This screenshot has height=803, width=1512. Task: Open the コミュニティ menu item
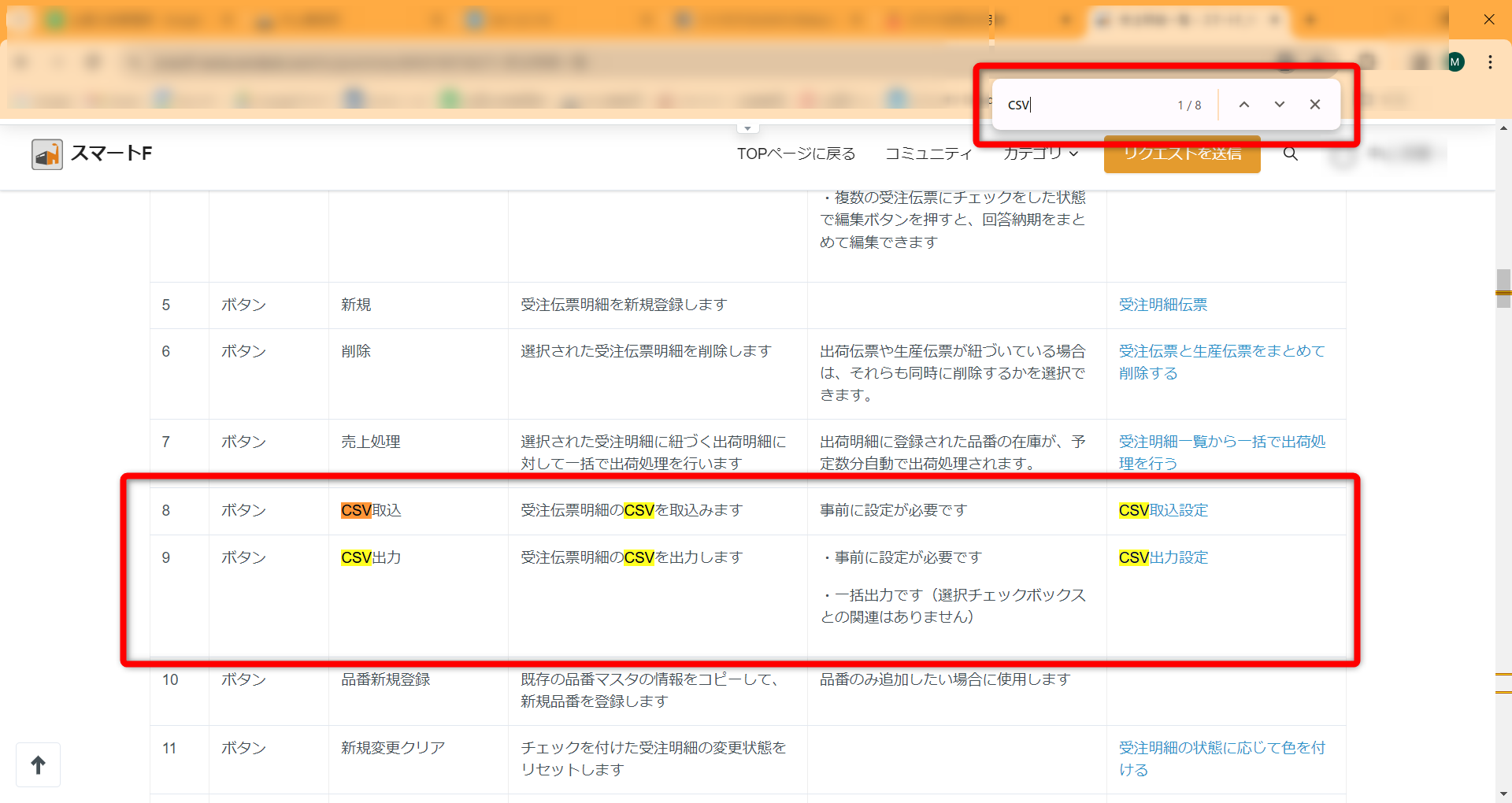(x=928, y=154)
